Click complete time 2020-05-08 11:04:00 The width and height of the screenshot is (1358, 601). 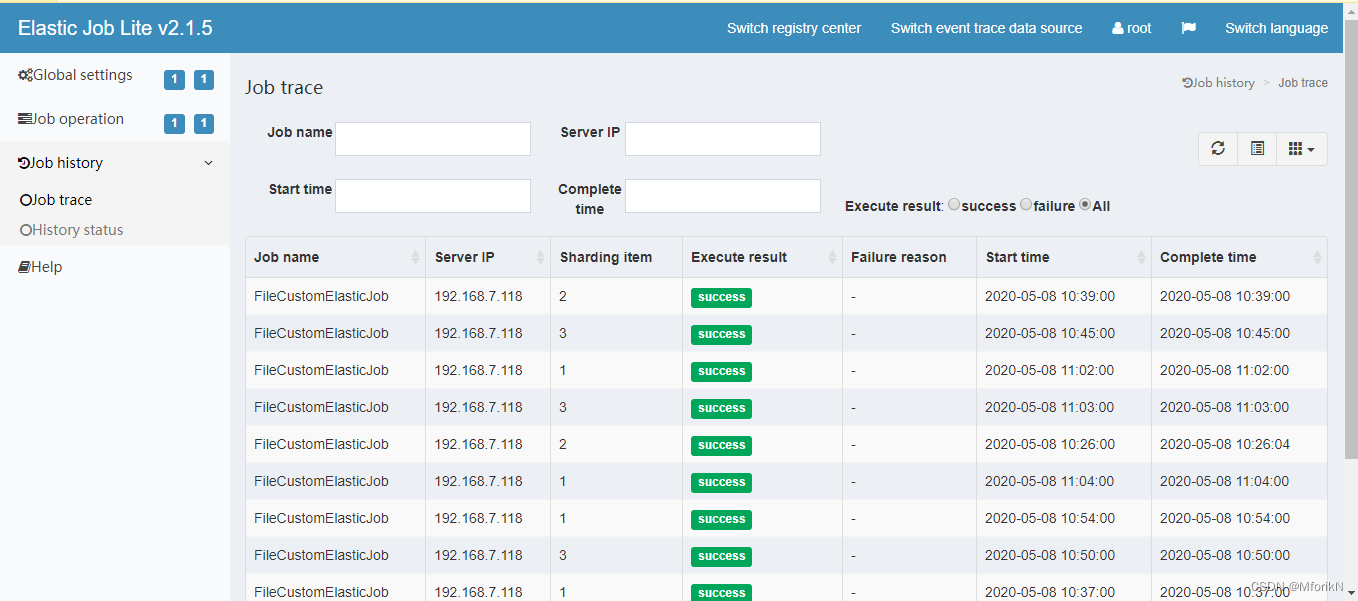click(1225, 481)
